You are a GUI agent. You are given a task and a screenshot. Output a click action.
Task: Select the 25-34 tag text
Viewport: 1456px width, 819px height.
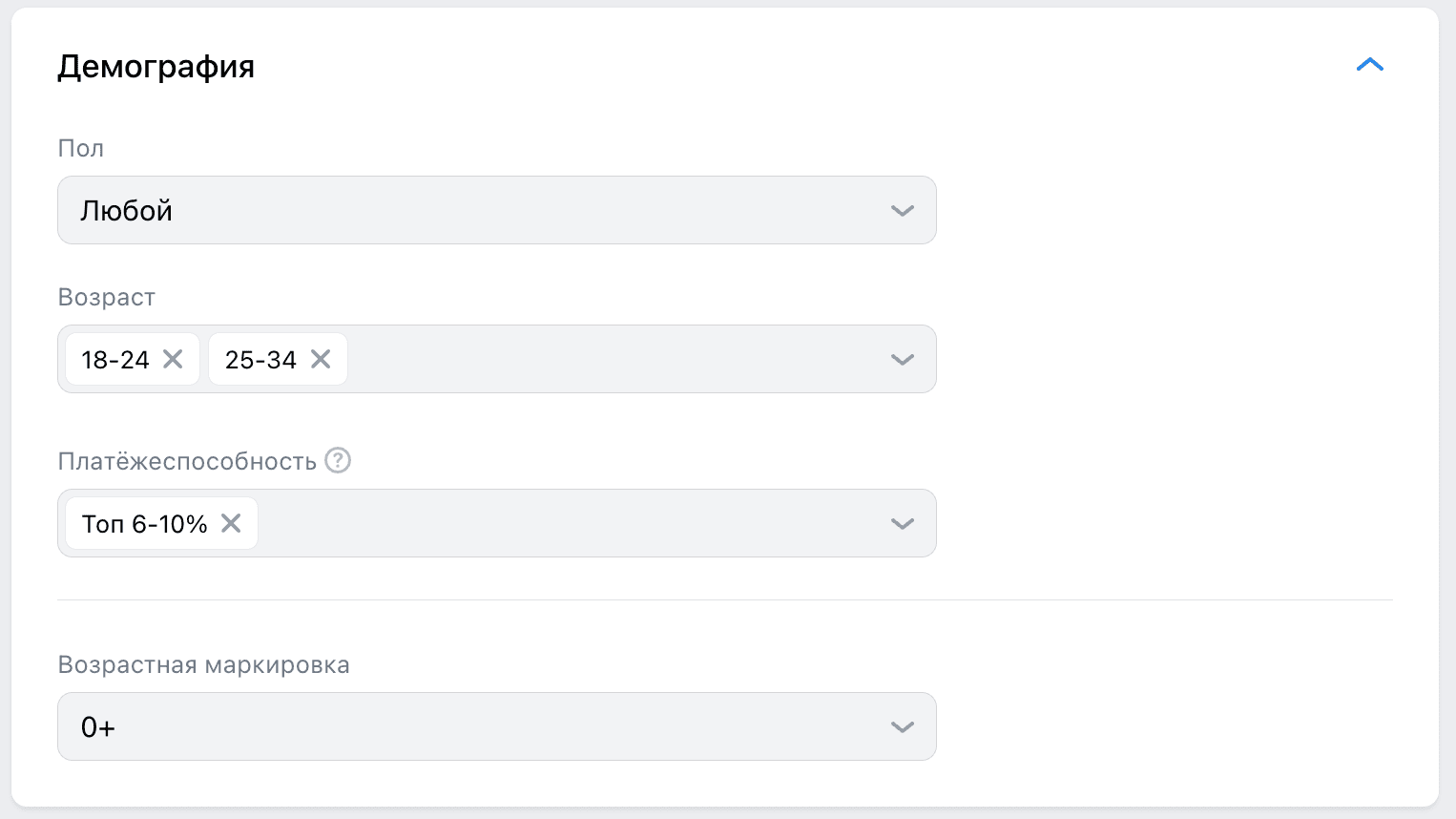[260, 360]
